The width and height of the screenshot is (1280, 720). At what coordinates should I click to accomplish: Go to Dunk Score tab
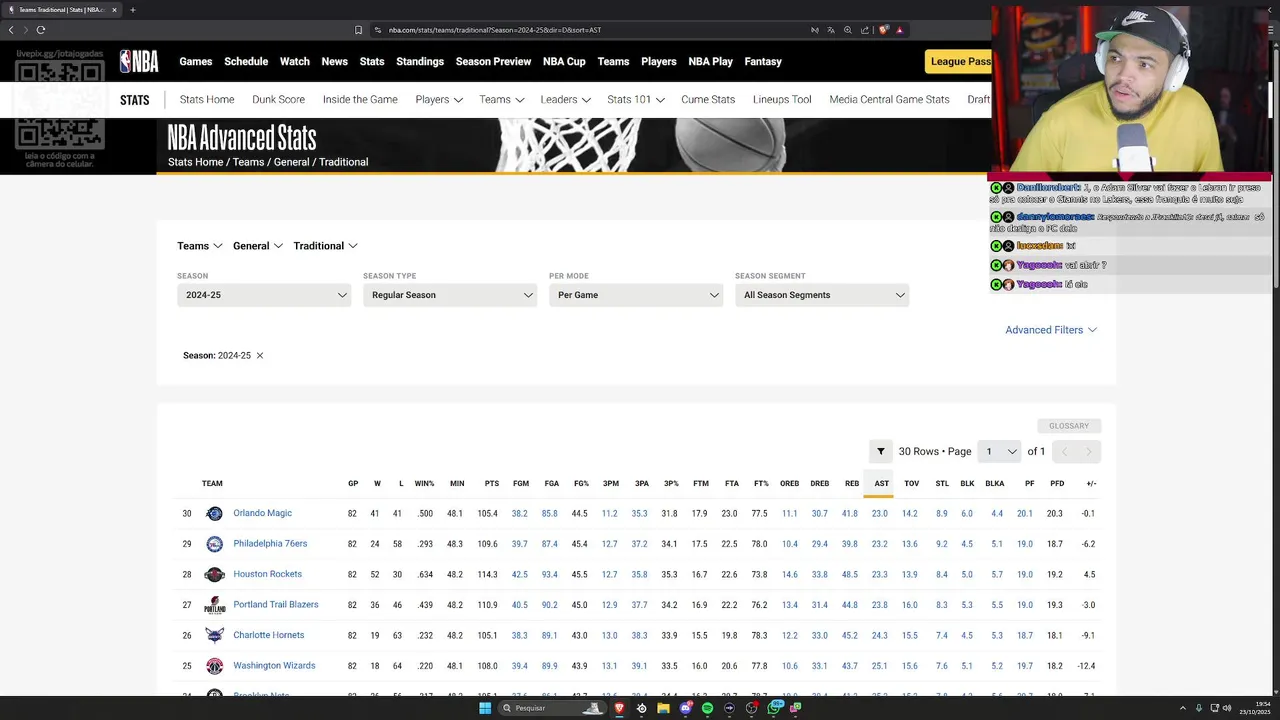[x=278, y=99]
